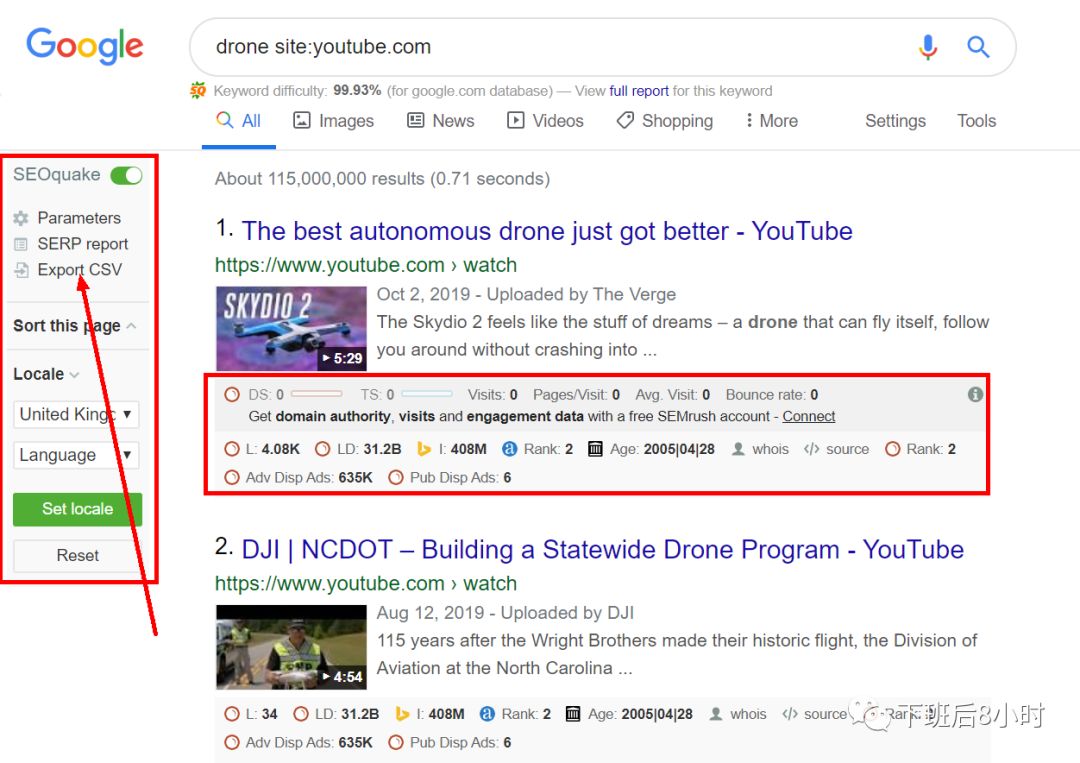Click the DS circle icon in first result
Screen dimensions: 1080x763
coord(232,395)
